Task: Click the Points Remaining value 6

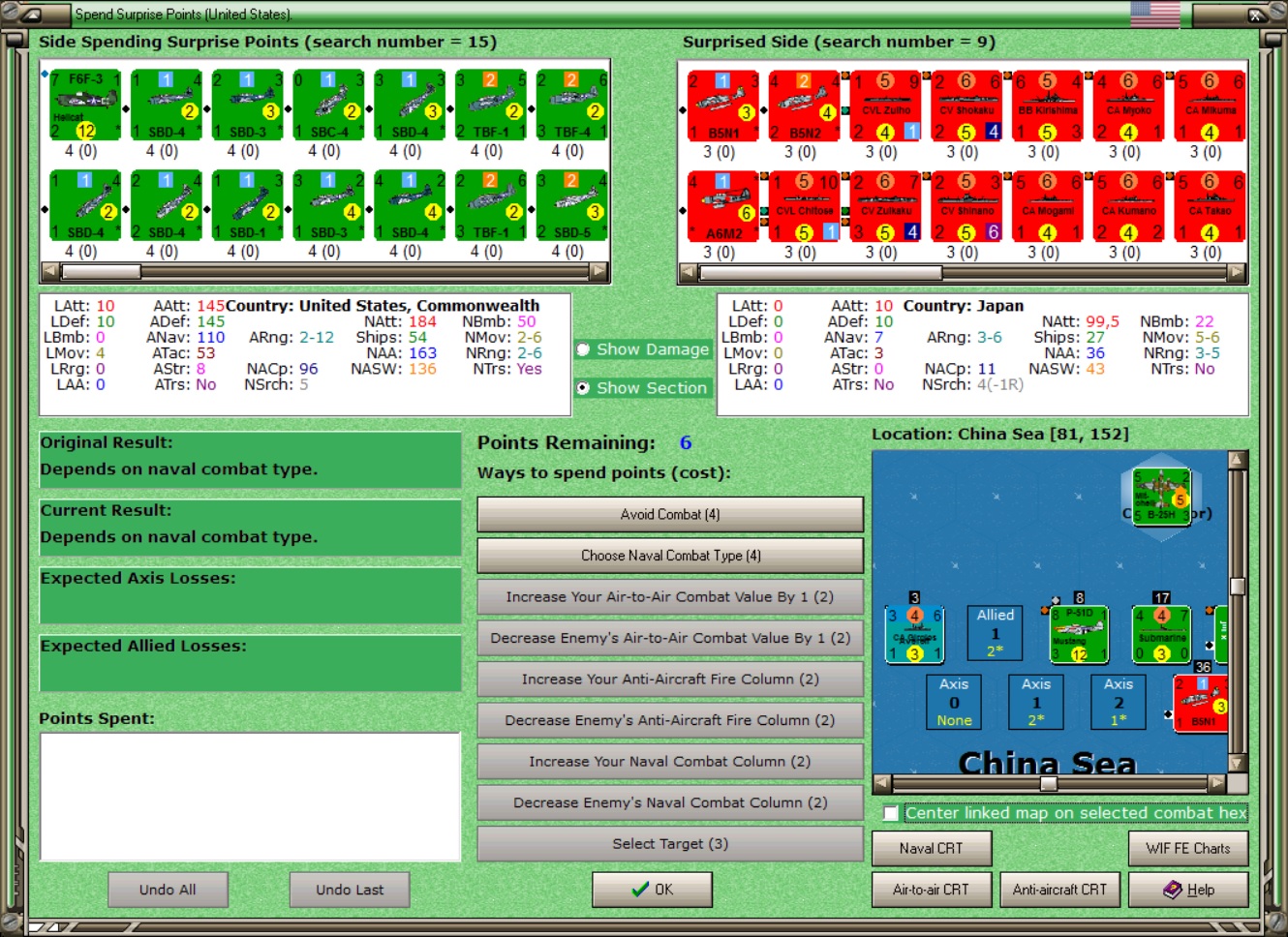Action: point(686,442)
